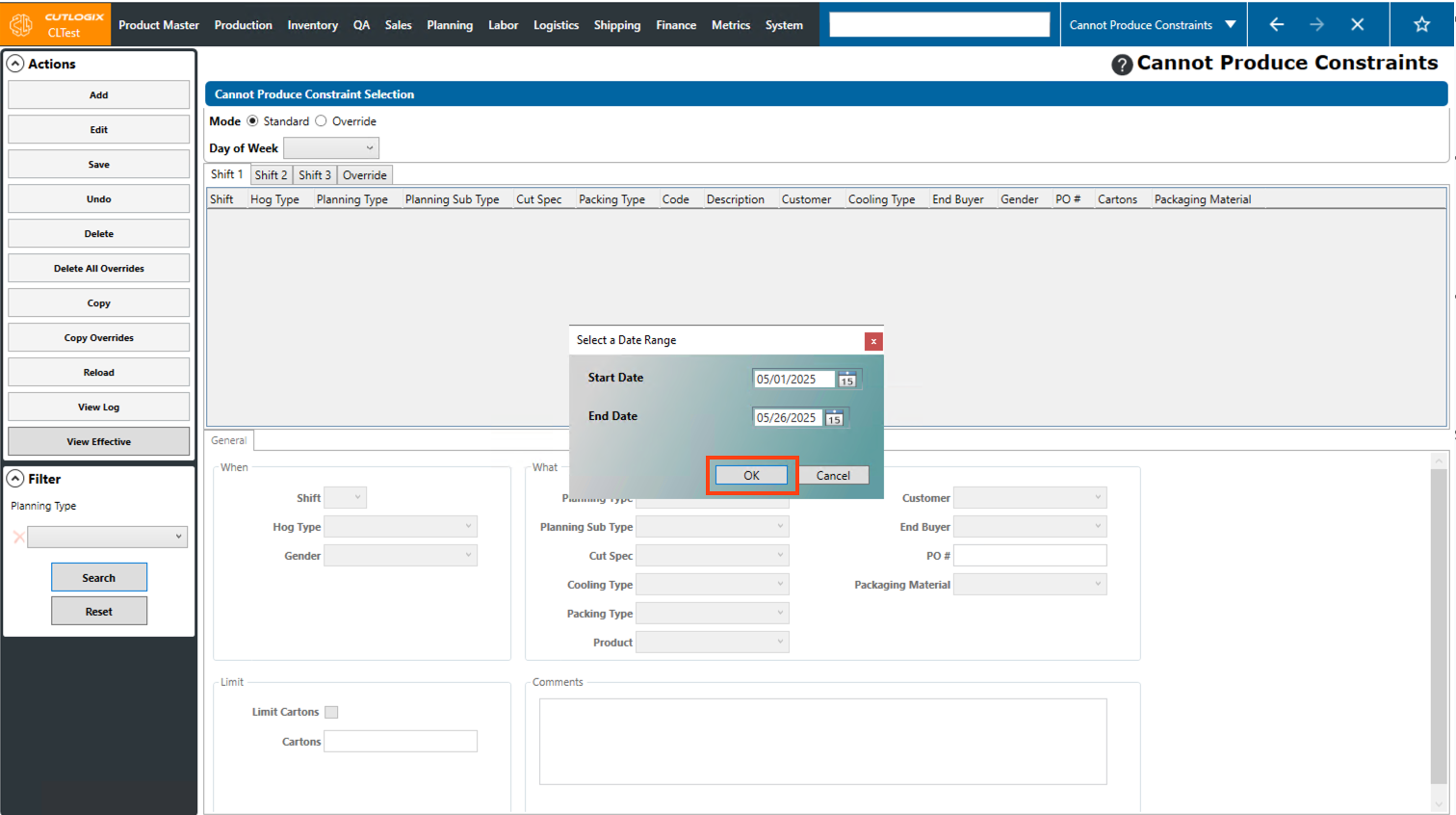Viewport: 1456px width, 815px height.
Task: Open the Planning menu
Action: pyautogui.click(x=450, y=25)
